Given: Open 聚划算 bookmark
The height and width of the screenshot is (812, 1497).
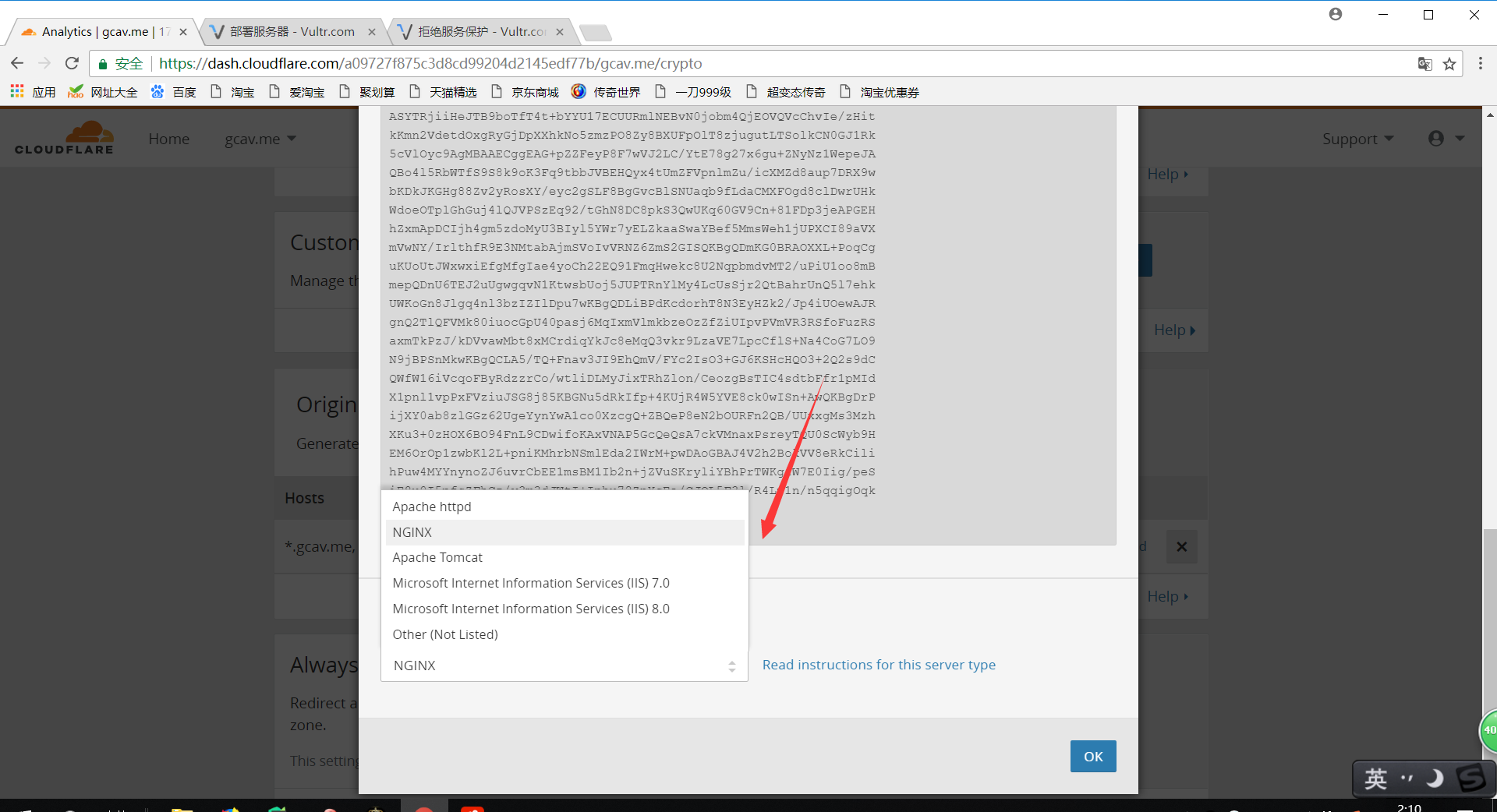Looking at the screenshot, I should point(367,92).
